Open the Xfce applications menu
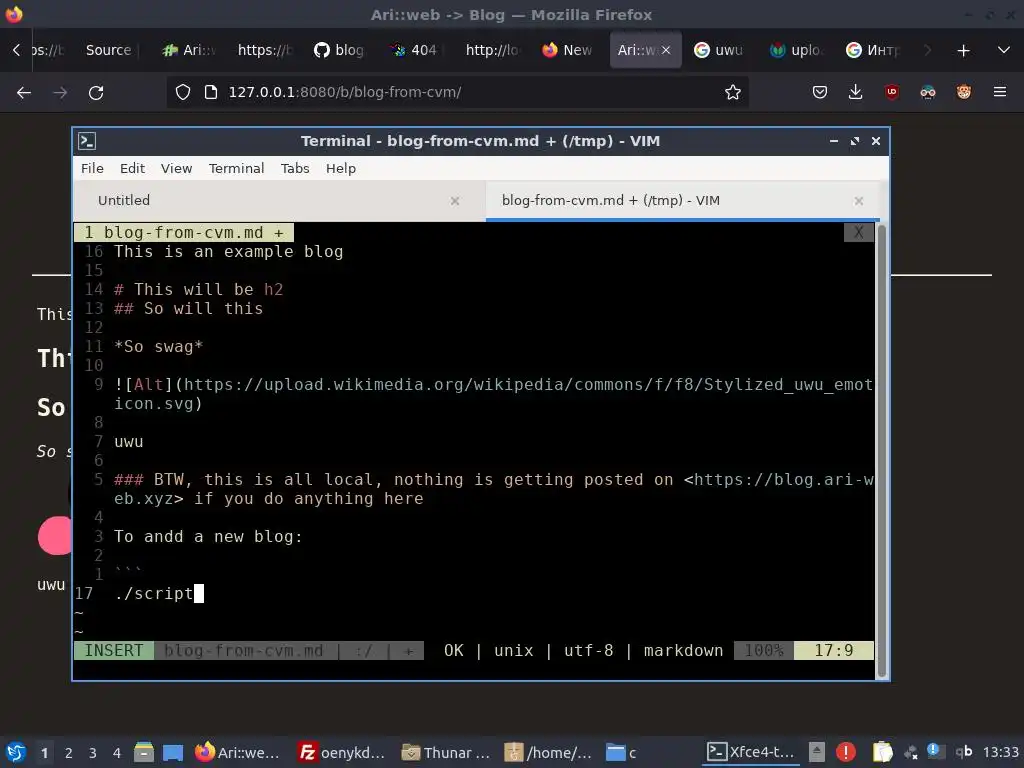1024x768 pixels. pyautogui.click(x=16, y=752)
